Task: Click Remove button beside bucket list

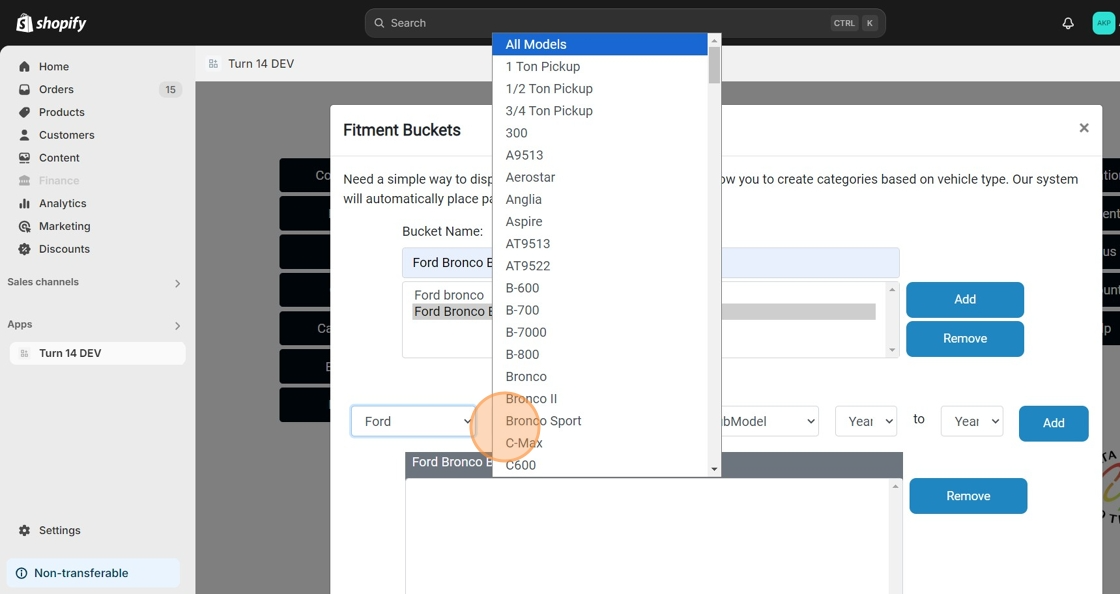Action: point(964,338)
